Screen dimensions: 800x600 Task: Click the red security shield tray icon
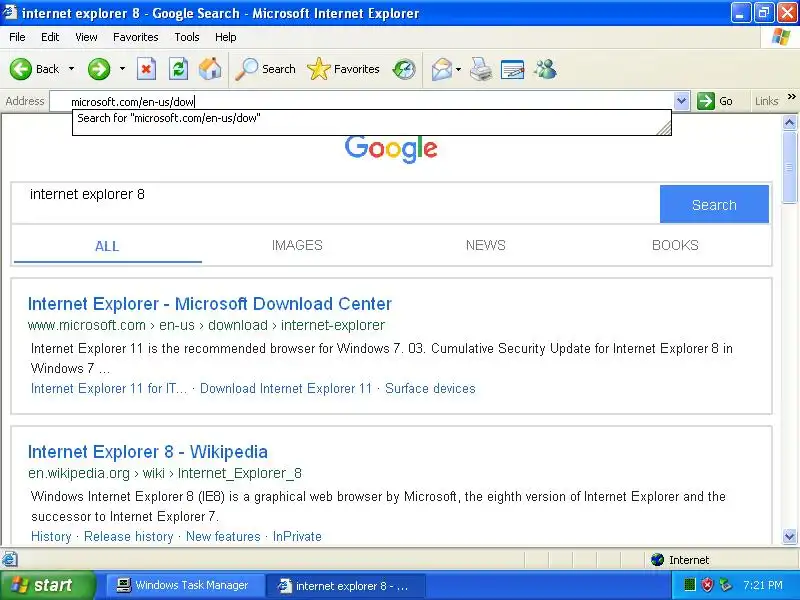[x=707, y=585]
